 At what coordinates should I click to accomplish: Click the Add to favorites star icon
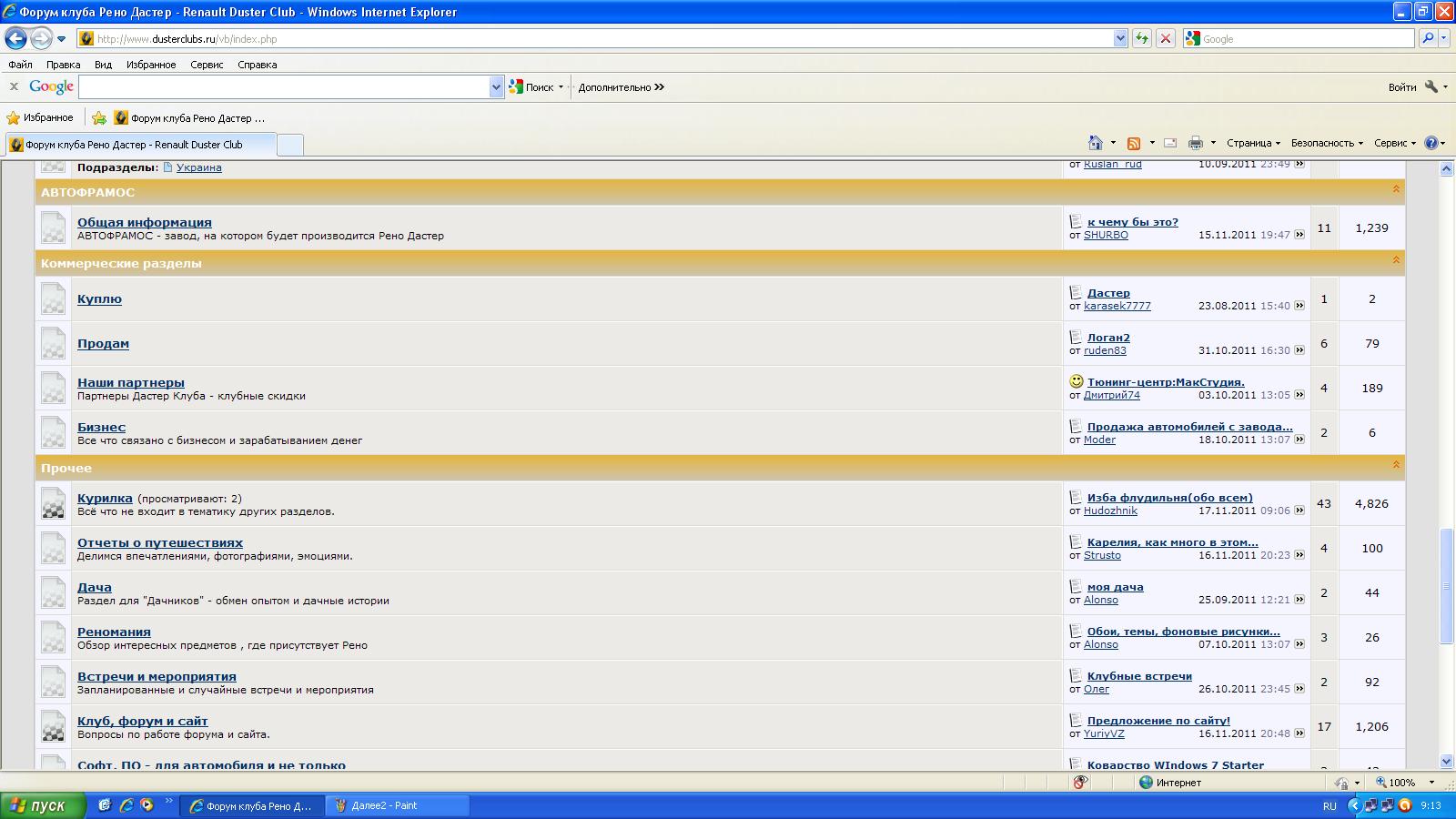[99, 118]
